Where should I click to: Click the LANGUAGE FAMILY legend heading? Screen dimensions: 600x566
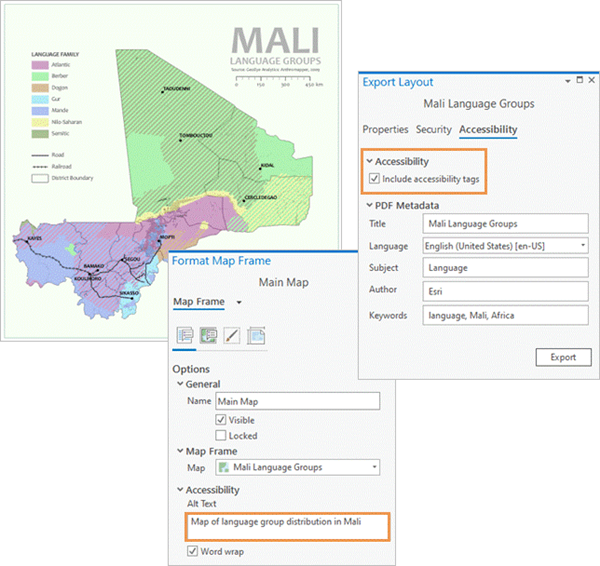55,54
